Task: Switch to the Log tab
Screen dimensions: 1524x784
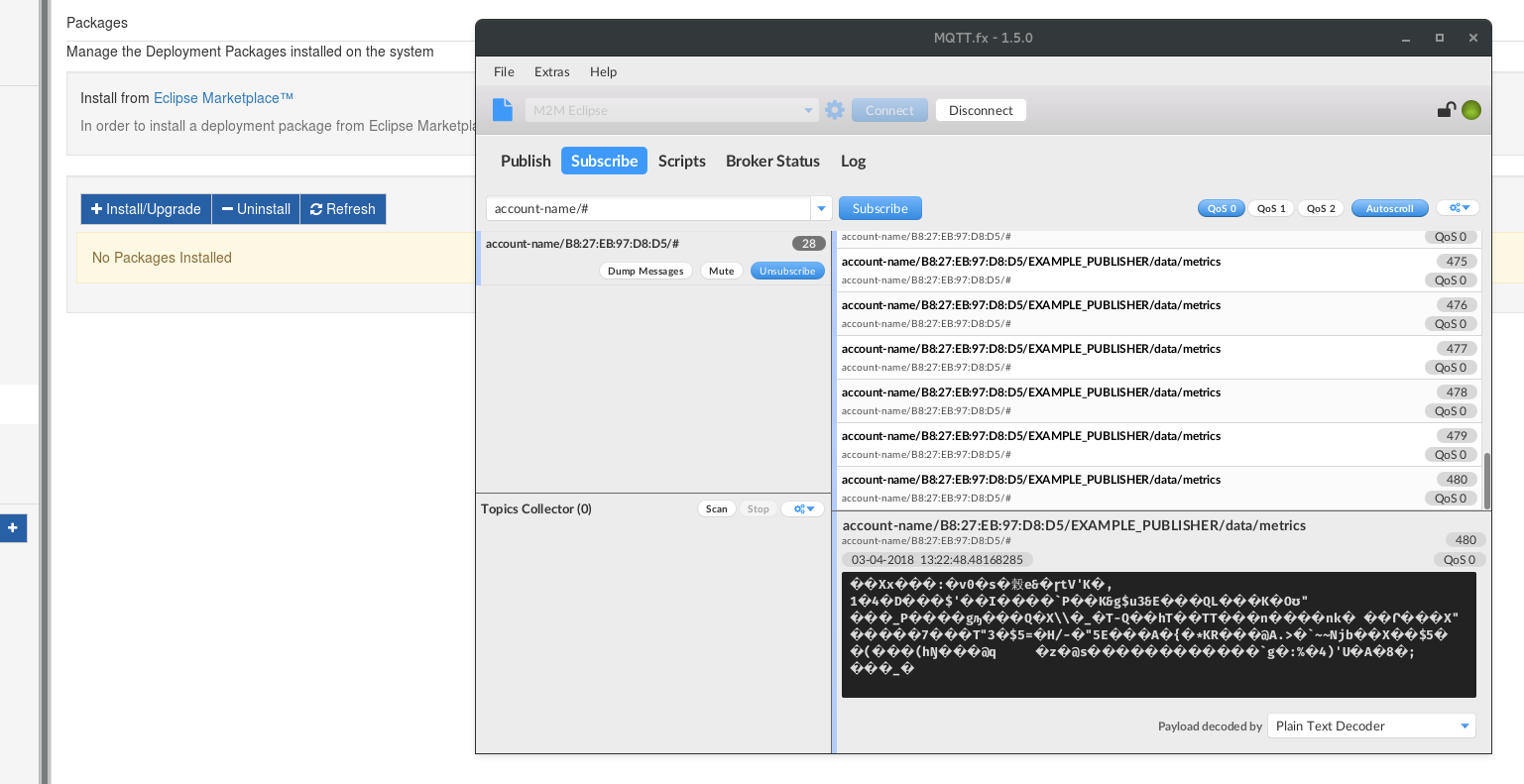Action: (x=853, y=161)
